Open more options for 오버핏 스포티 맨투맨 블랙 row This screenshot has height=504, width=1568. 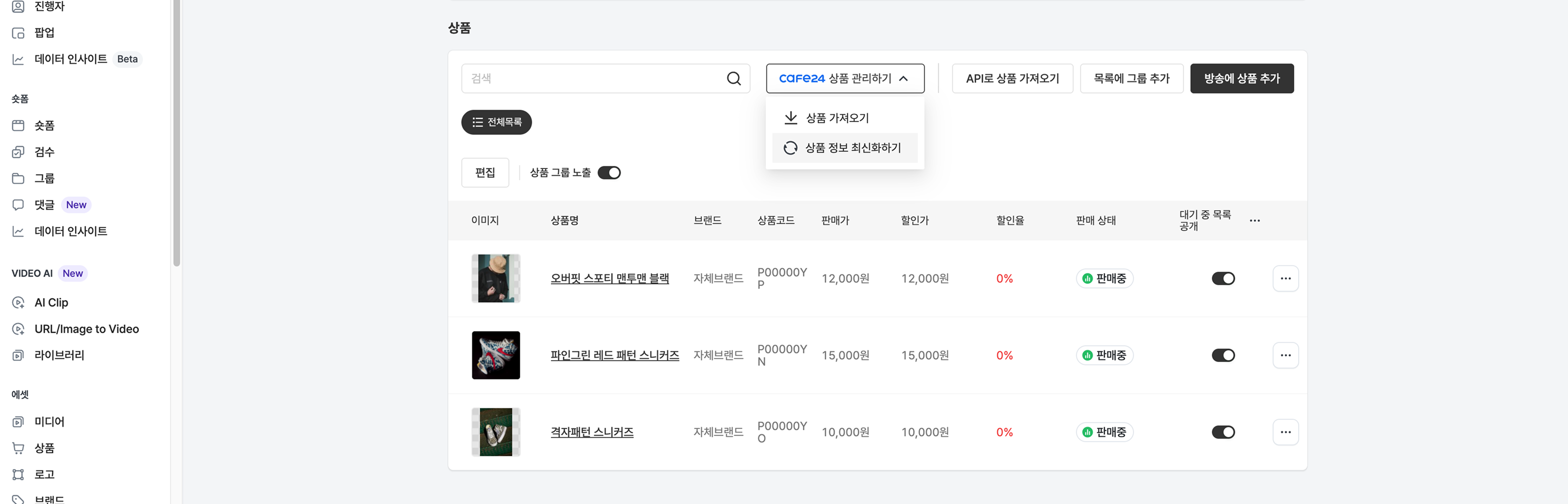coord(1285,278)
